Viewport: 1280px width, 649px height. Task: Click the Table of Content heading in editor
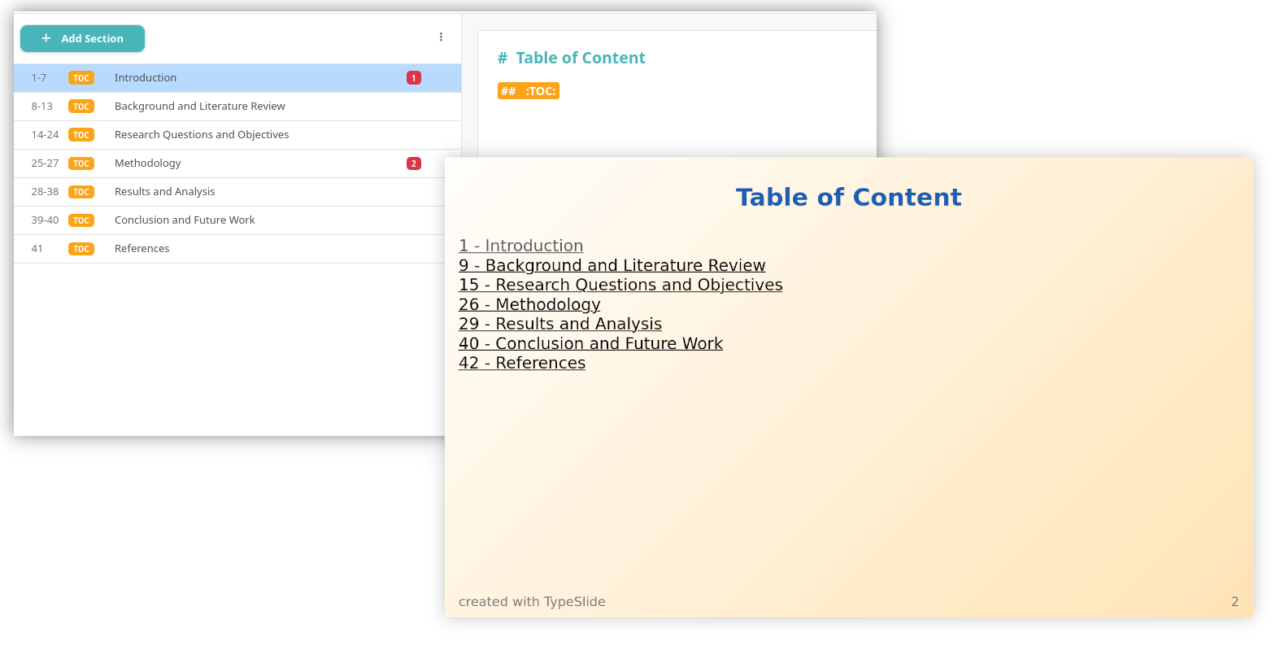(571, 58)
